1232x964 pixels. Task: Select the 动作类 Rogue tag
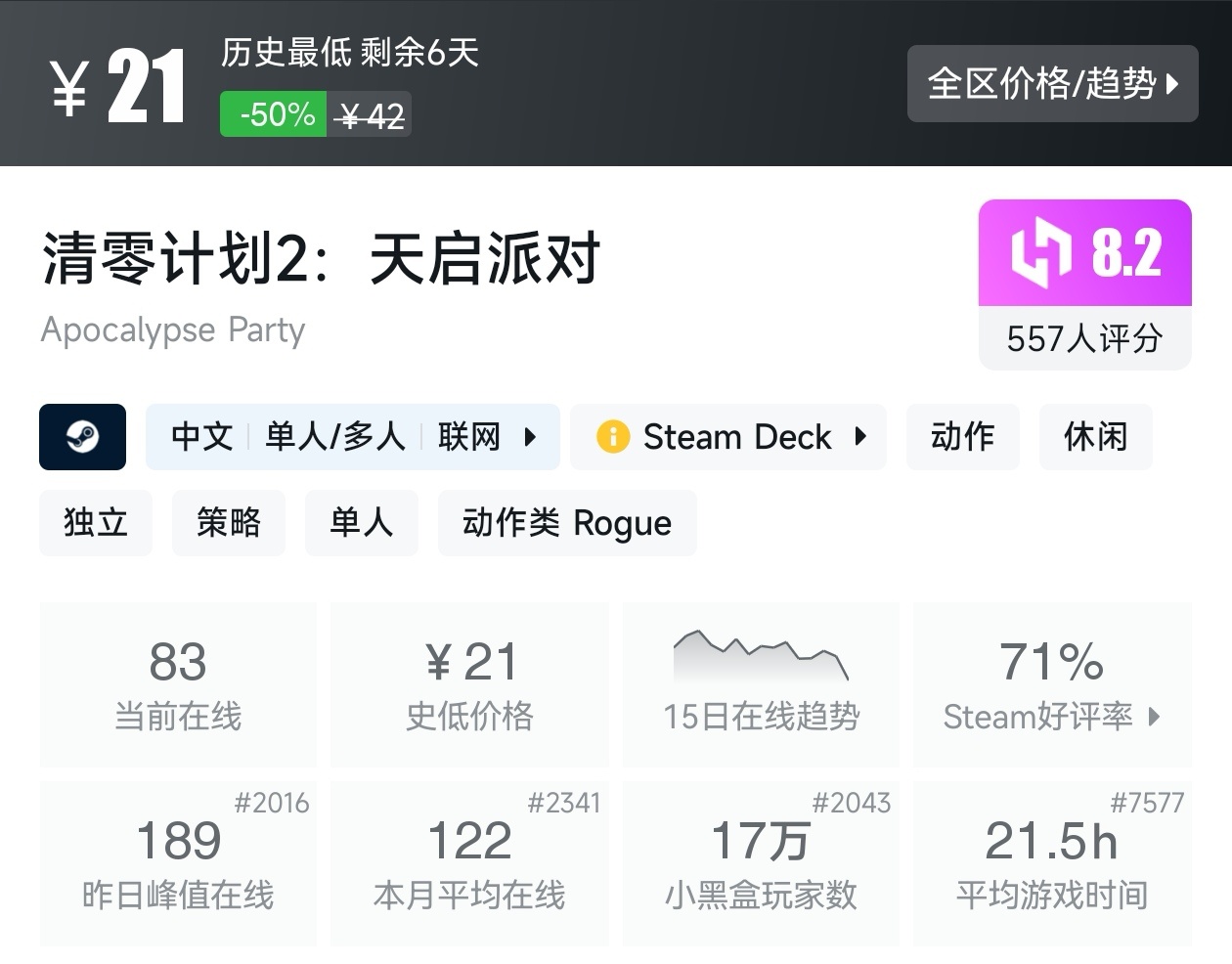(567, 523)
